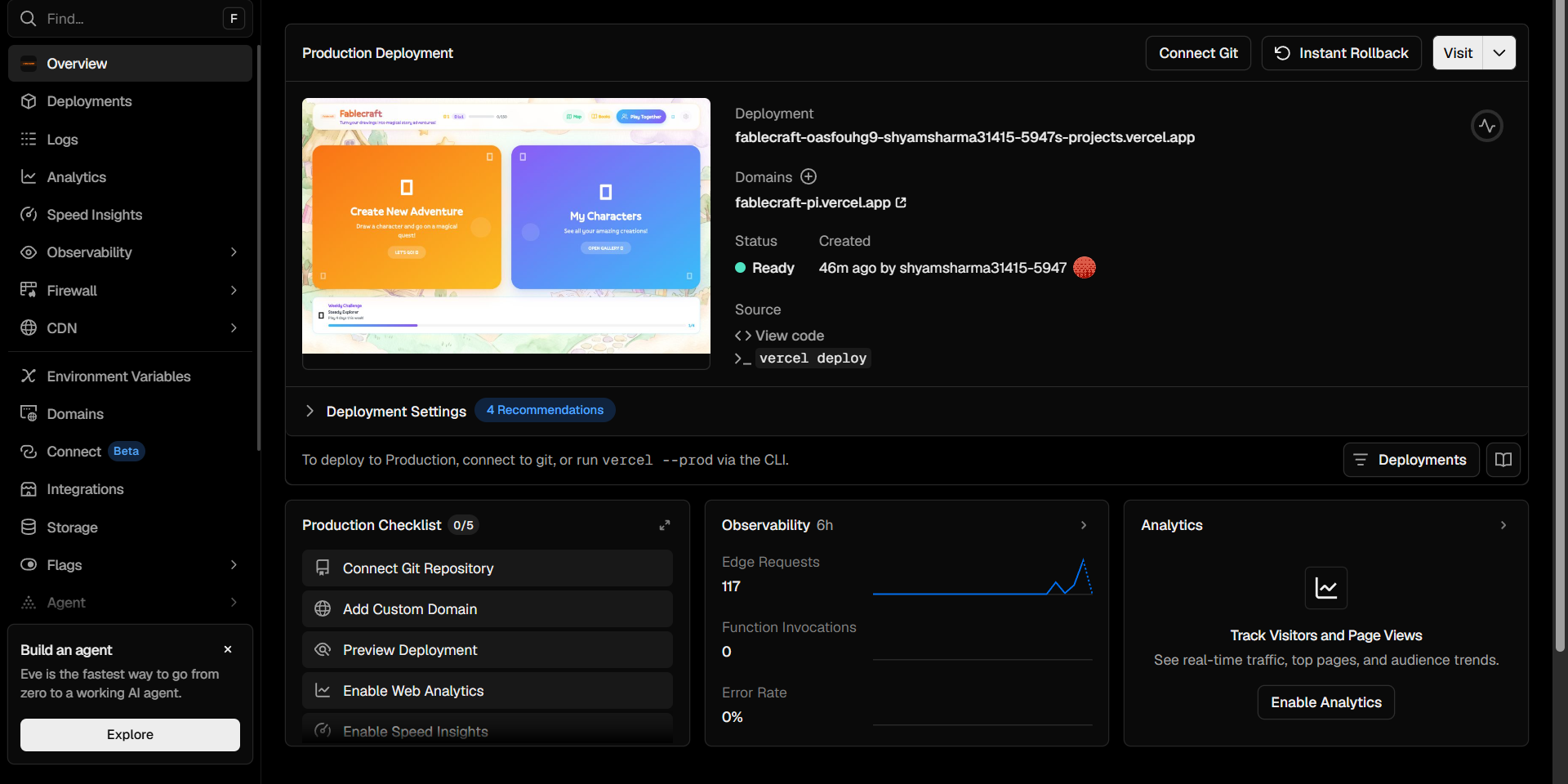Select the Connect Git Repository checklist item

488,568
